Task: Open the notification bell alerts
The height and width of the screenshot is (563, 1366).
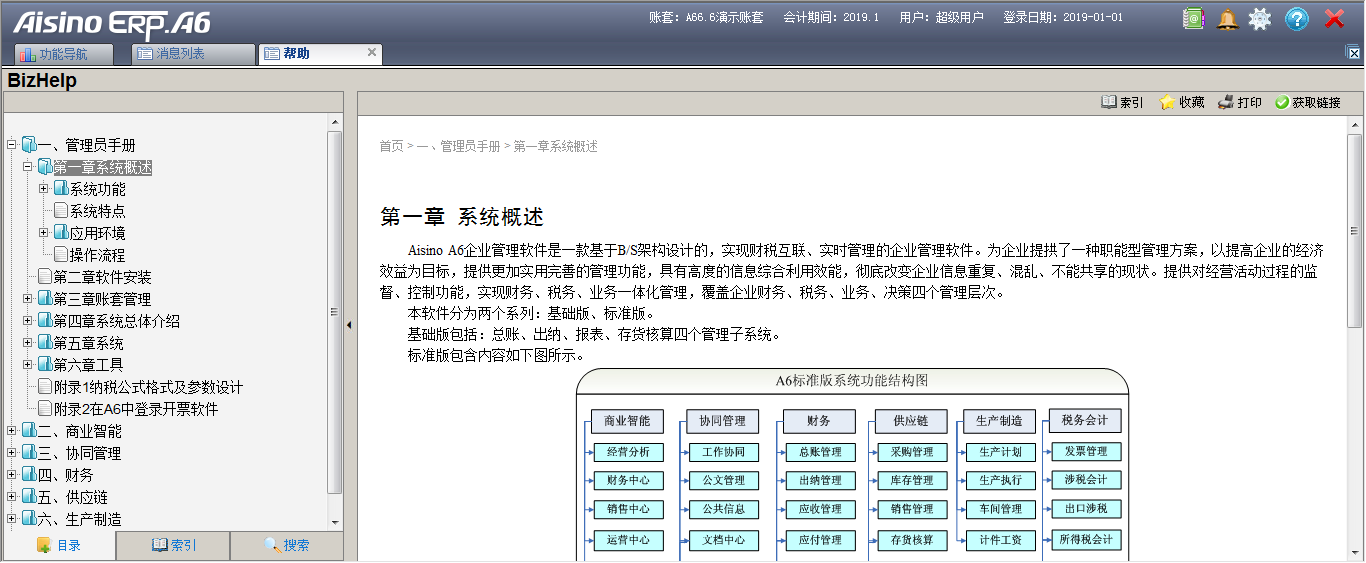Action: [x=1227, y=18]
